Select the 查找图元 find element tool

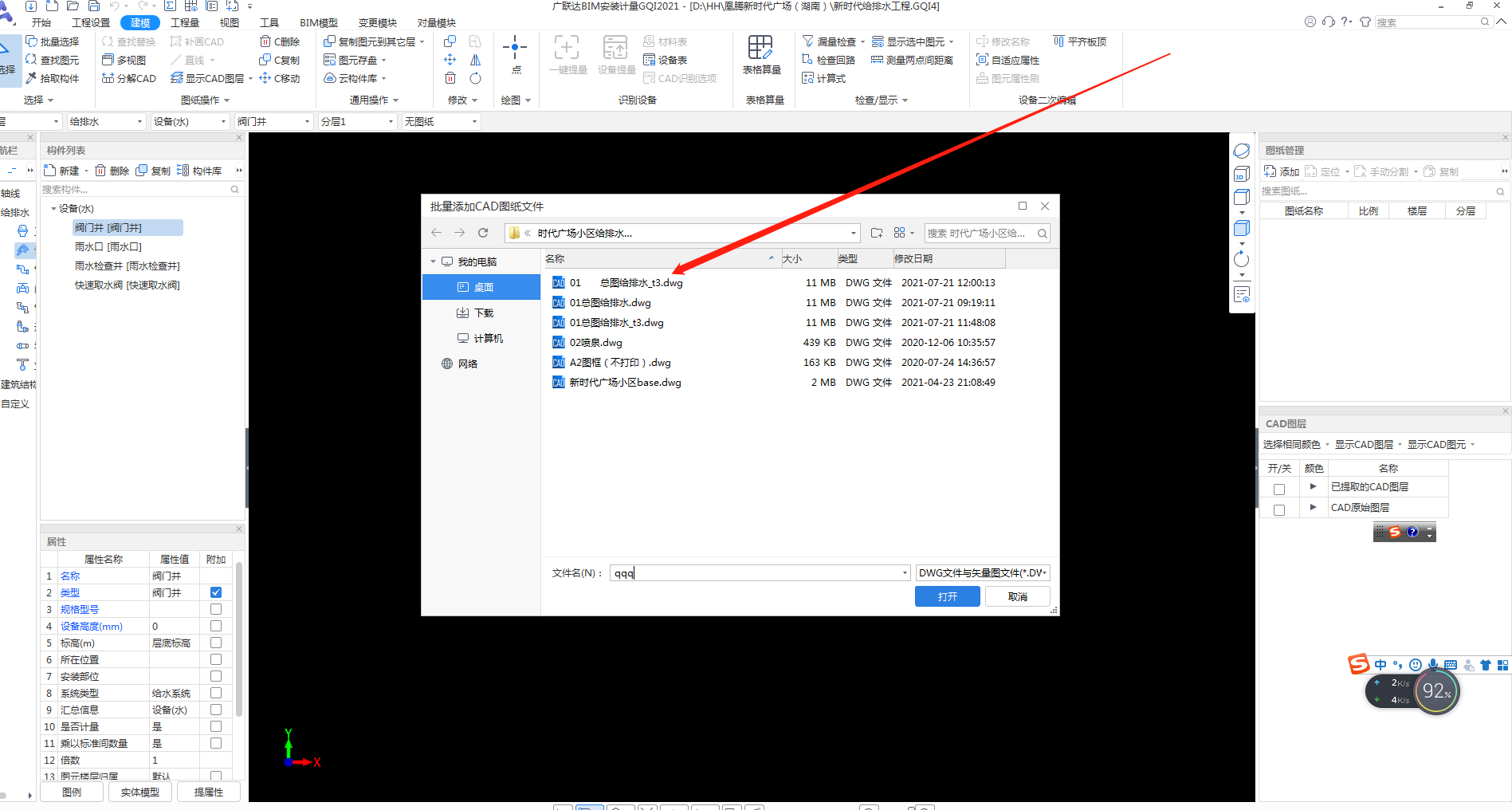(x=53, y=60)
